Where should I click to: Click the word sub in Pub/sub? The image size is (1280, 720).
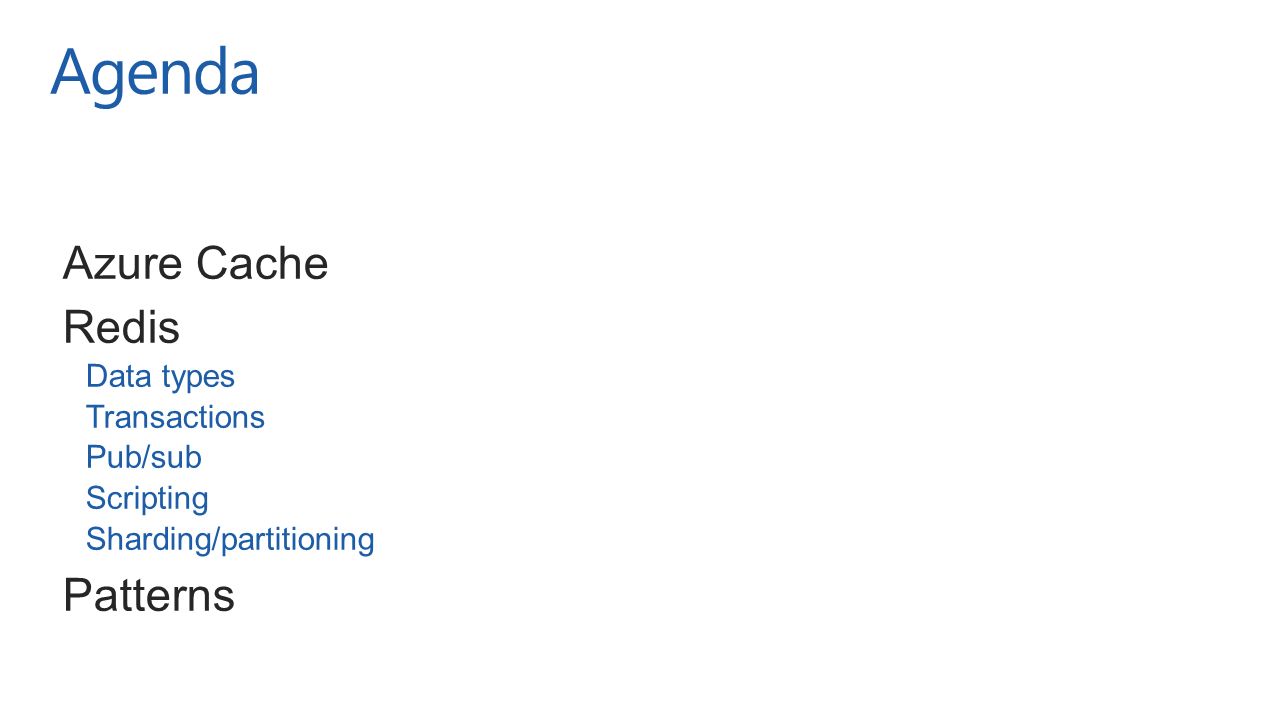click(177, 458)
